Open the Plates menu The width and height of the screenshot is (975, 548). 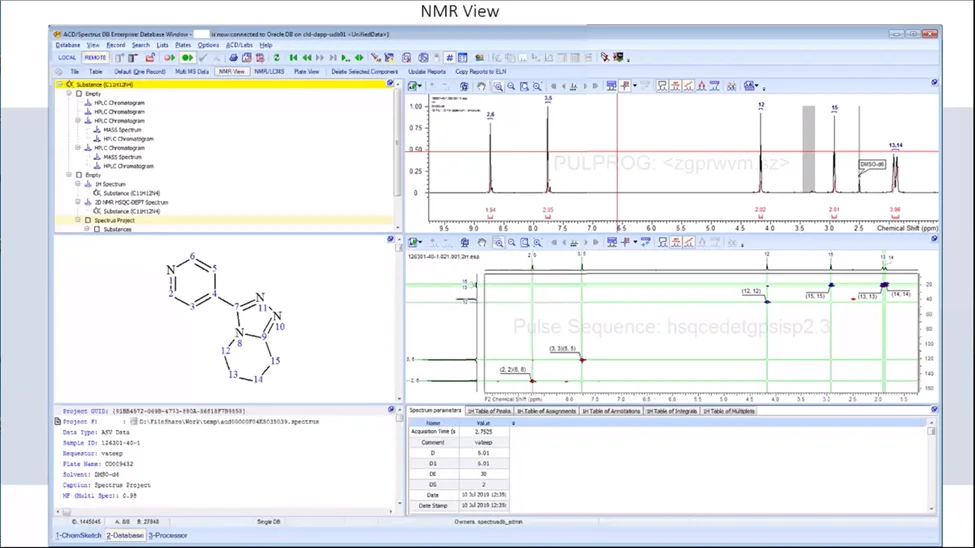pyautogui.click(x=183, y=45)
